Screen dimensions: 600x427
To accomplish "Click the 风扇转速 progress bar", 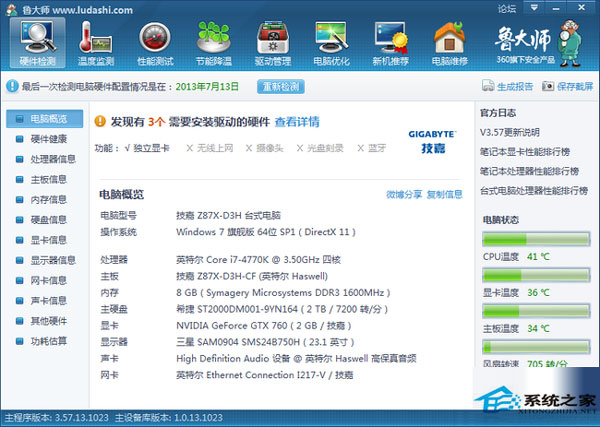I will click(x=536, y=347).
